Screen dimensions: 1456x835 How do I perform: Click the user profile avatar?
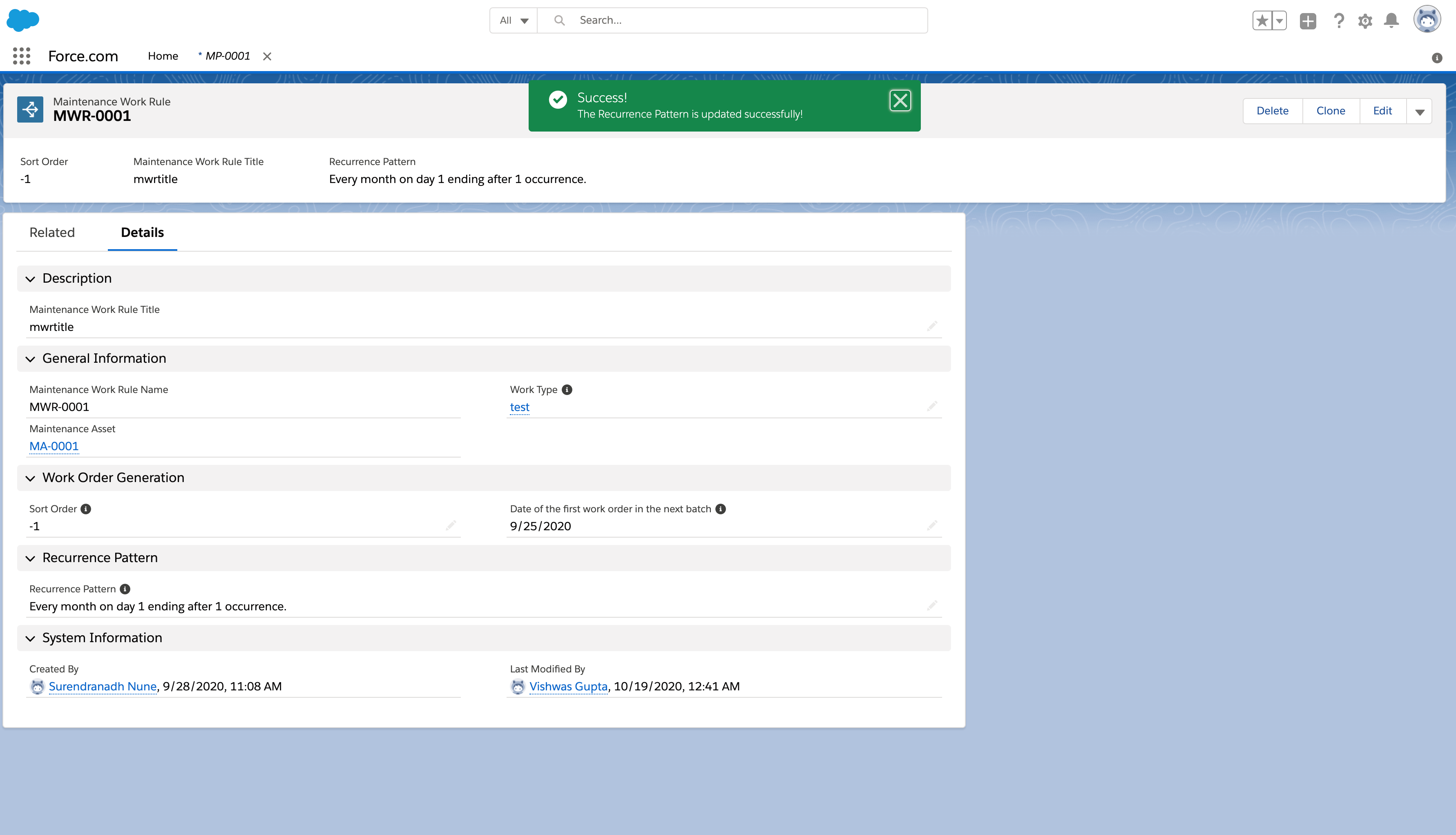[1427, 20]
